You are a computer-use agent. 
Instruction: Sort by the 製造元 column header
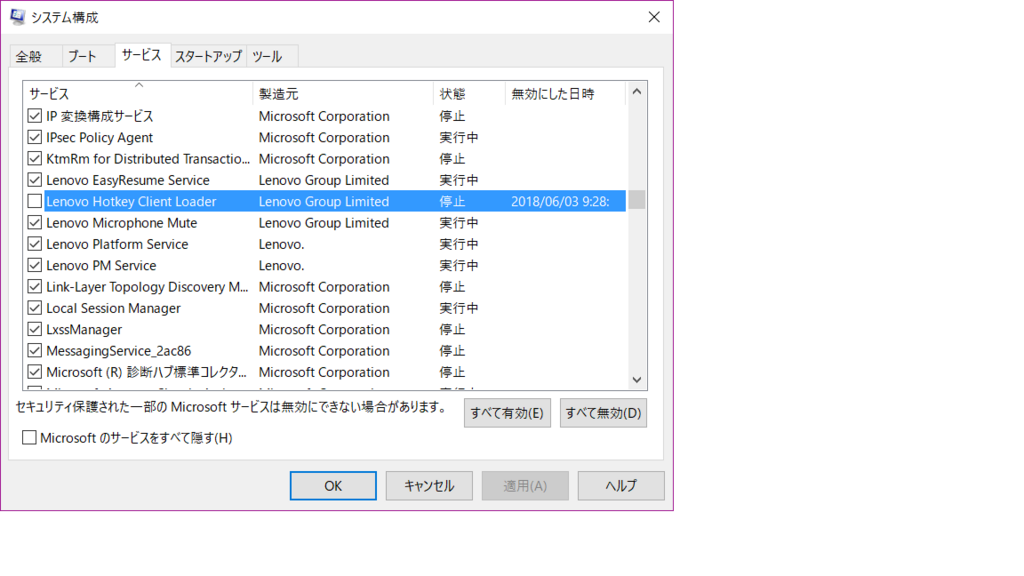point(342,94)
